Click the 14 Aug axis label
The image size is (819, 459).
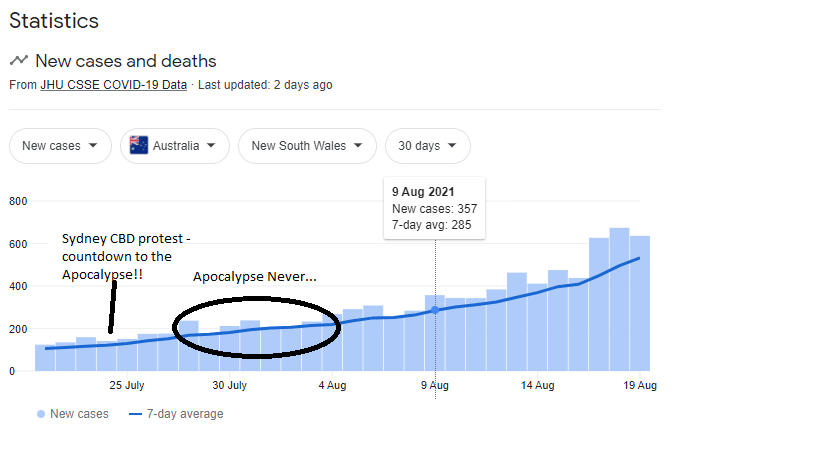(537, 385)
